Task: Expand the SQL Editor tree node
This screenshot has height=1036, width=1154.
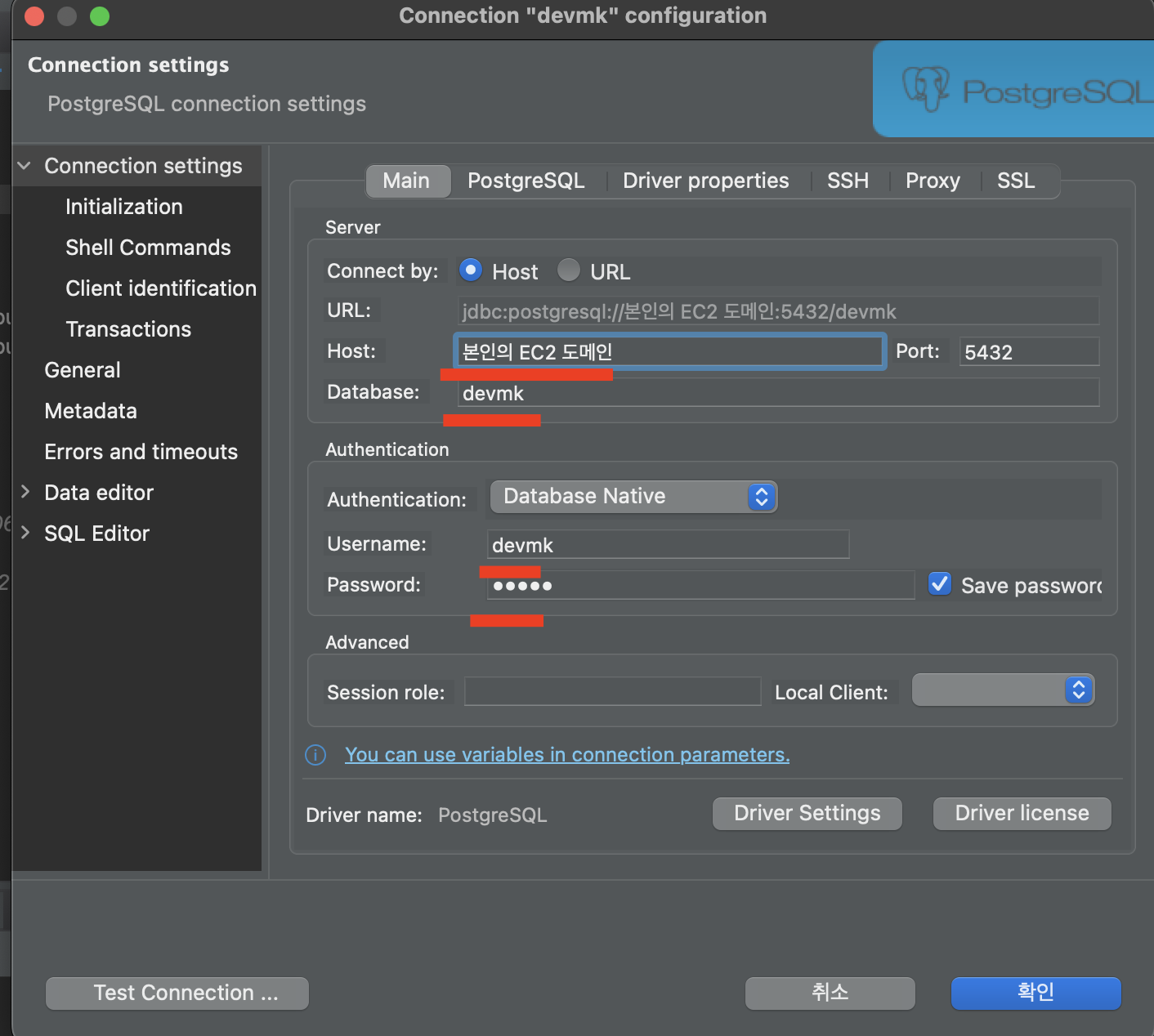Action: [25, 533]
